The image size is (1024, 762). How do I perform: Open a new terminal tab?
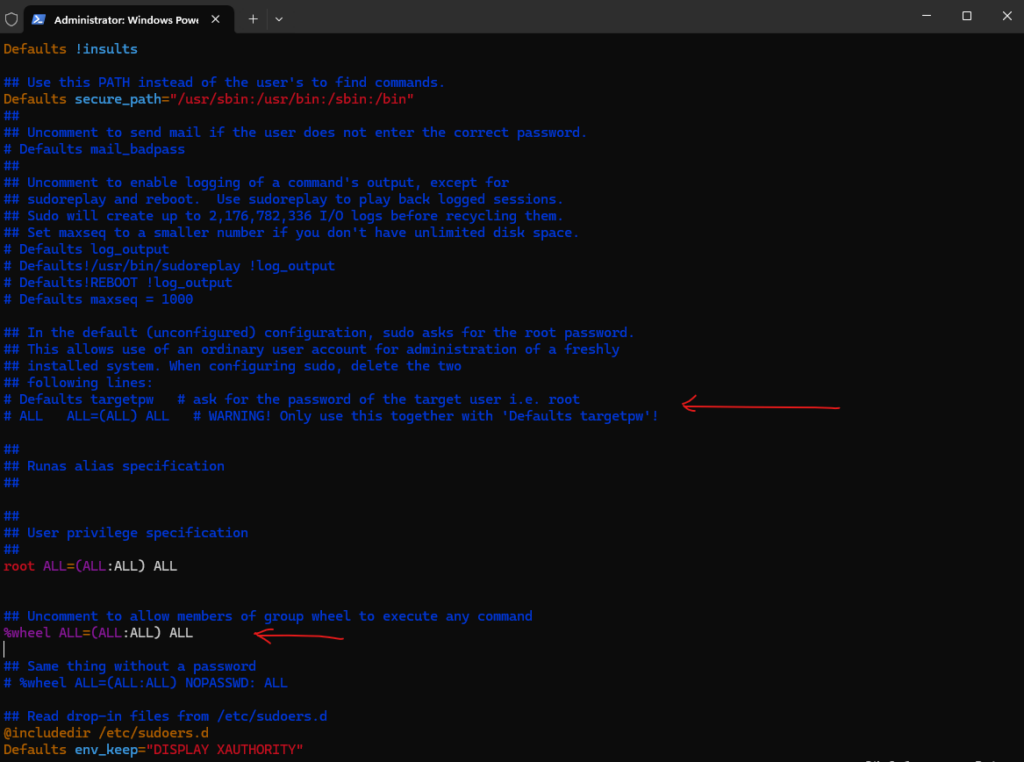[x=253, y=19]
